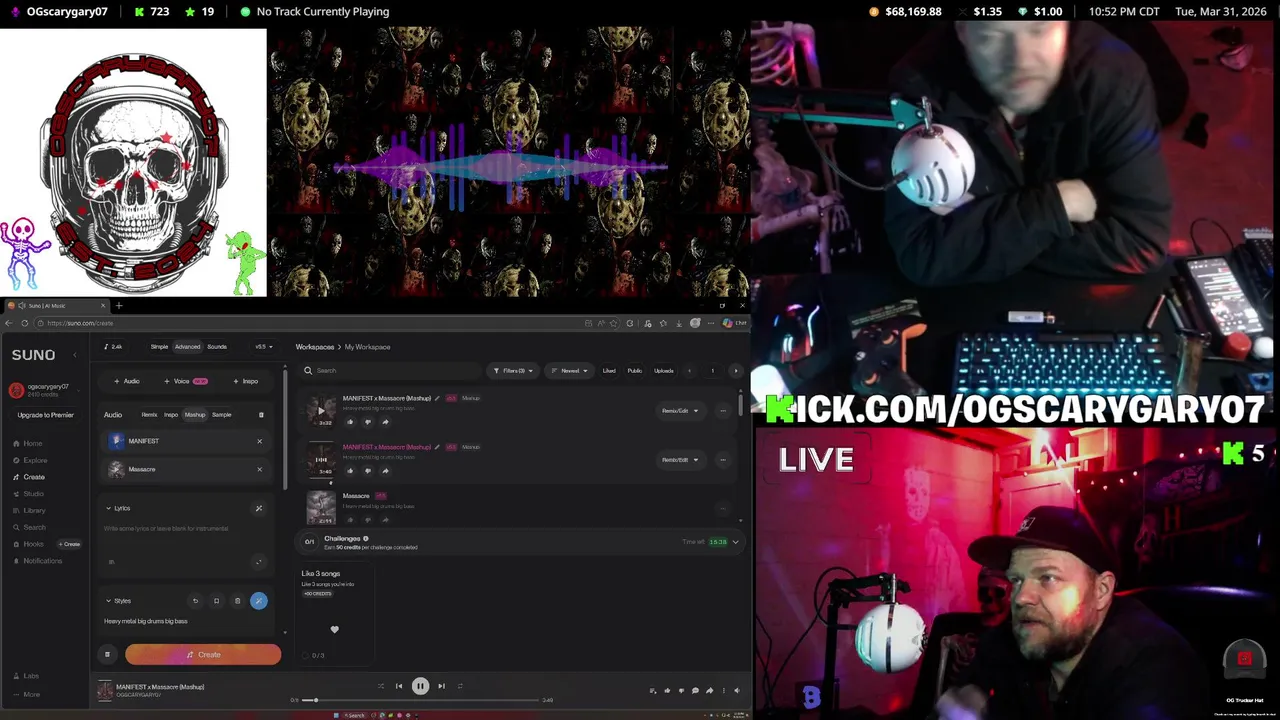
Task: Open the v5.5 model version dropdown
Action: point(263,347)
